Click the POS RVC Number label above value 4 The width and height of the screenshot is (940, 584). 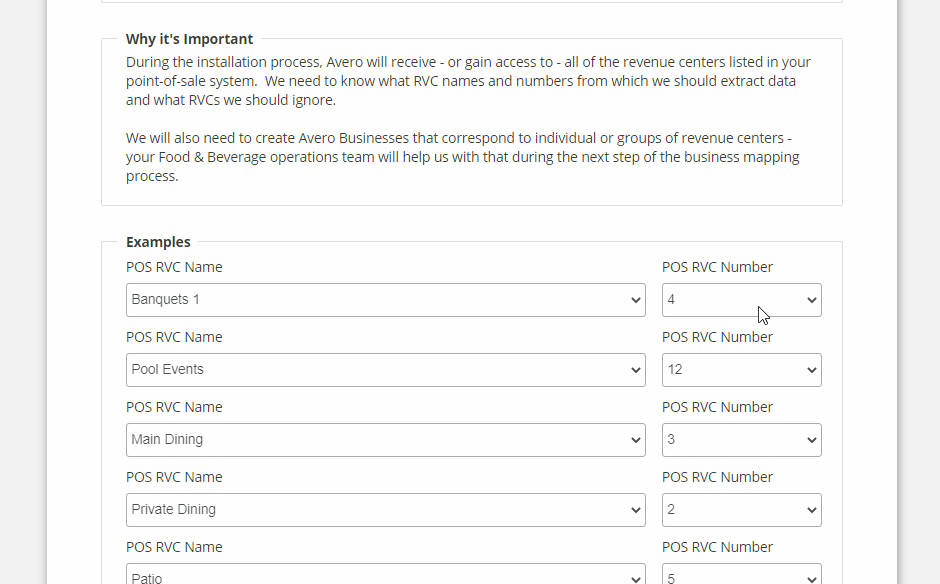point(717,267)
